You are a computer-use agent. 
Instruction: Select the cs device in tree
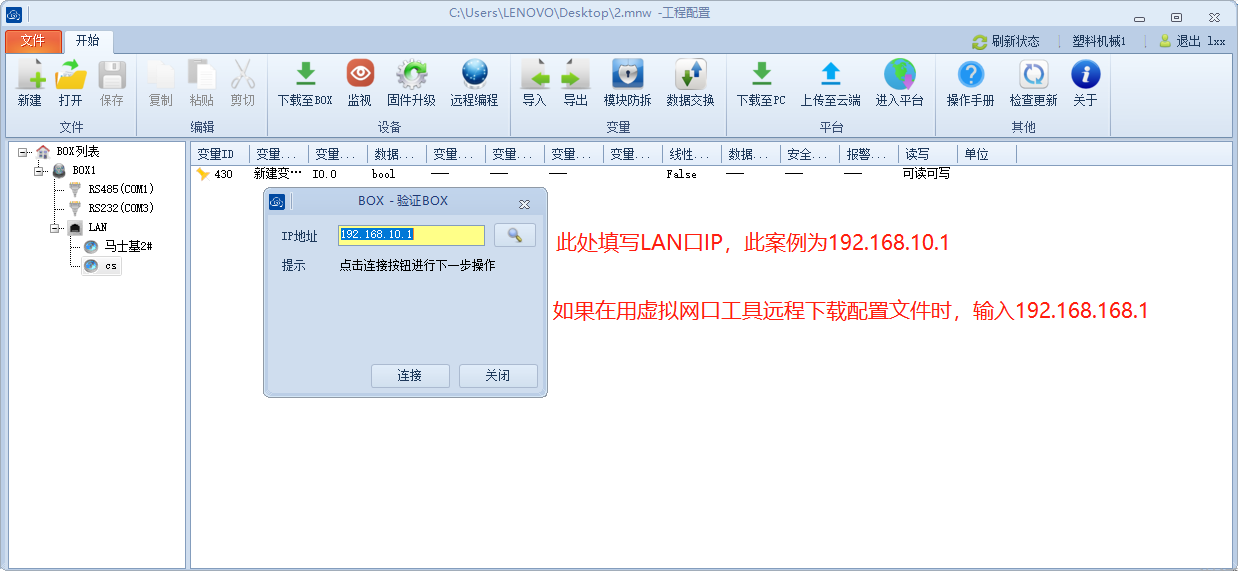[x=111, y=266]
